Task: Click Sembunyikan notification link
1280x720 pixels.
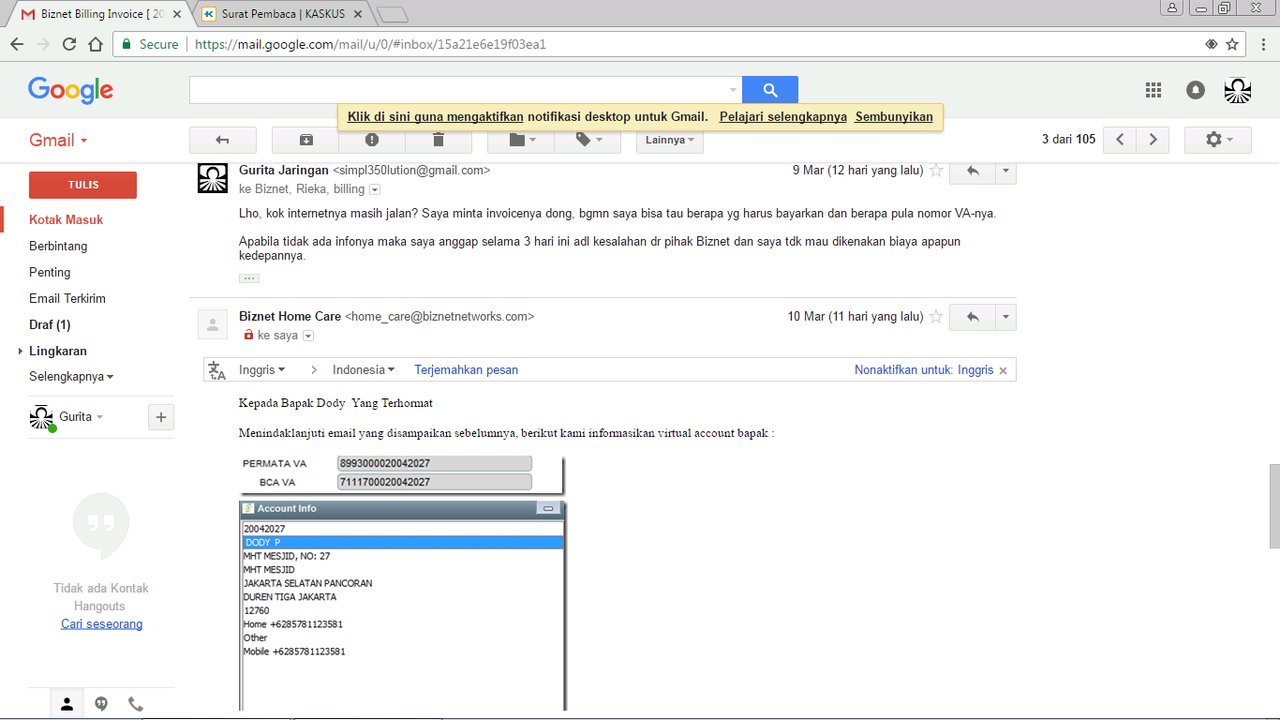Action: coord(894,117)
